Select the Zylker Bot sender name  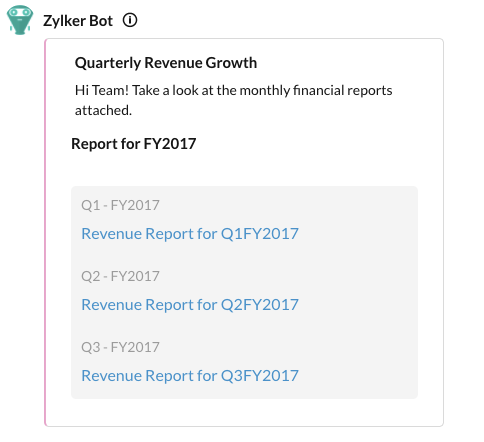click(78, 21)
